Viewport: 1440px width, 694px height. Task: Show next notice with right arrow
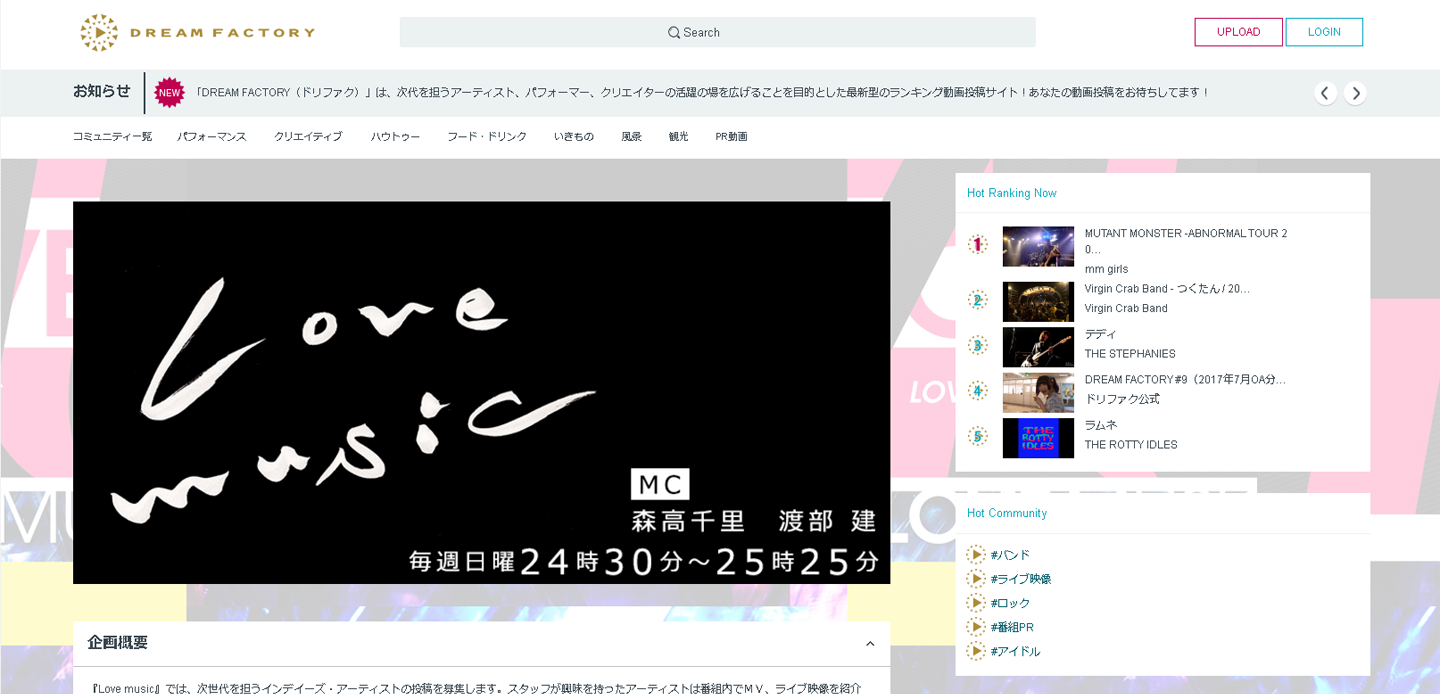point(1355,93)
